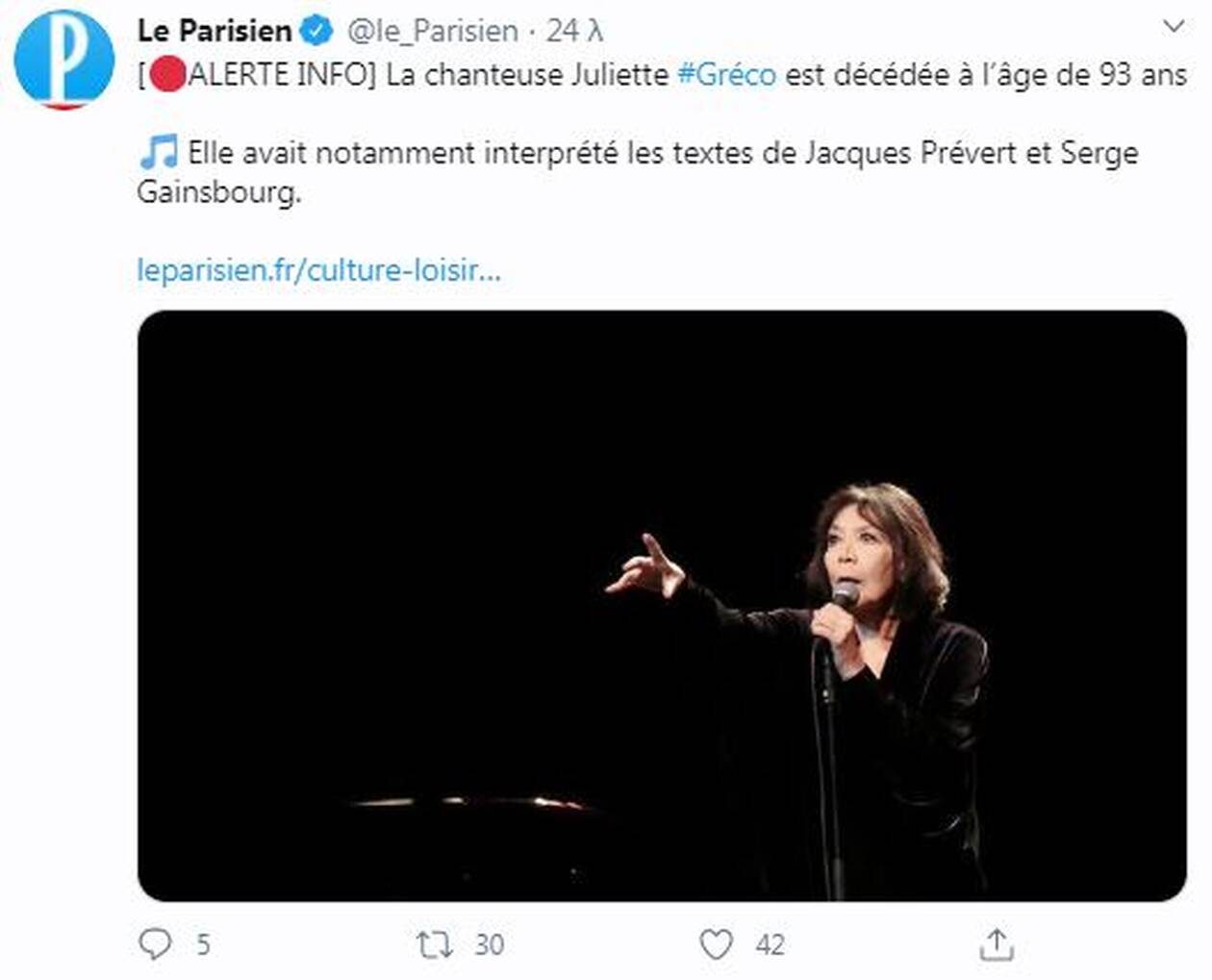Click the retweet count 30

489,945
